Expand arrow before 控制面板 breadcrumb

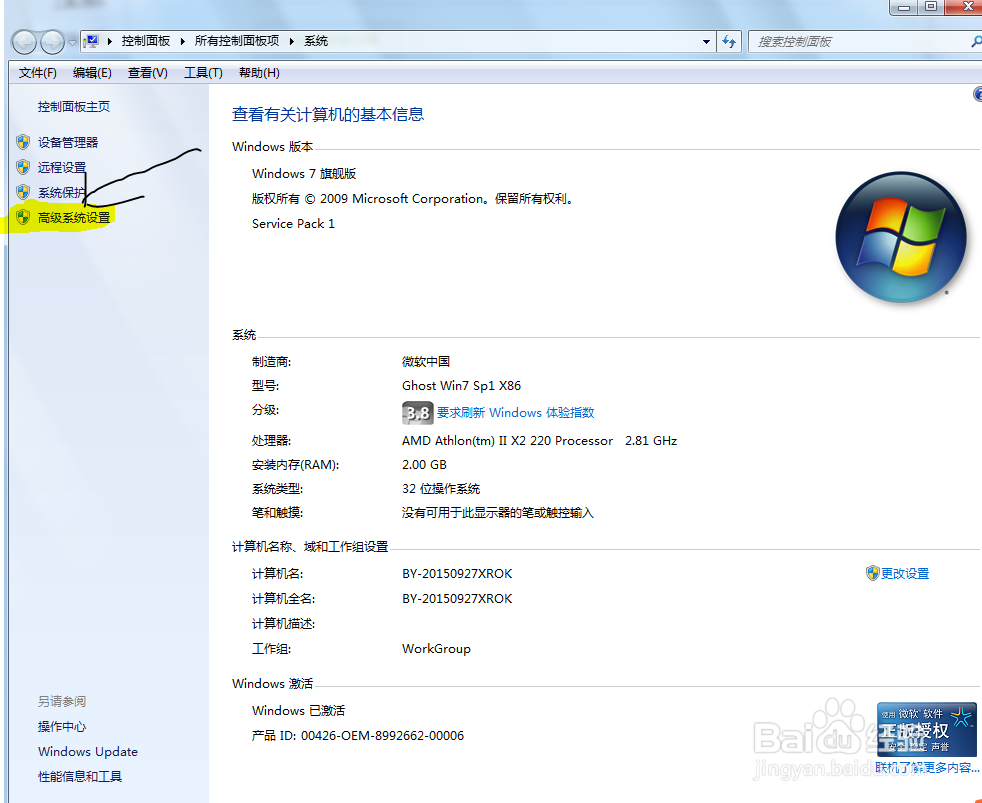(110, 41)
